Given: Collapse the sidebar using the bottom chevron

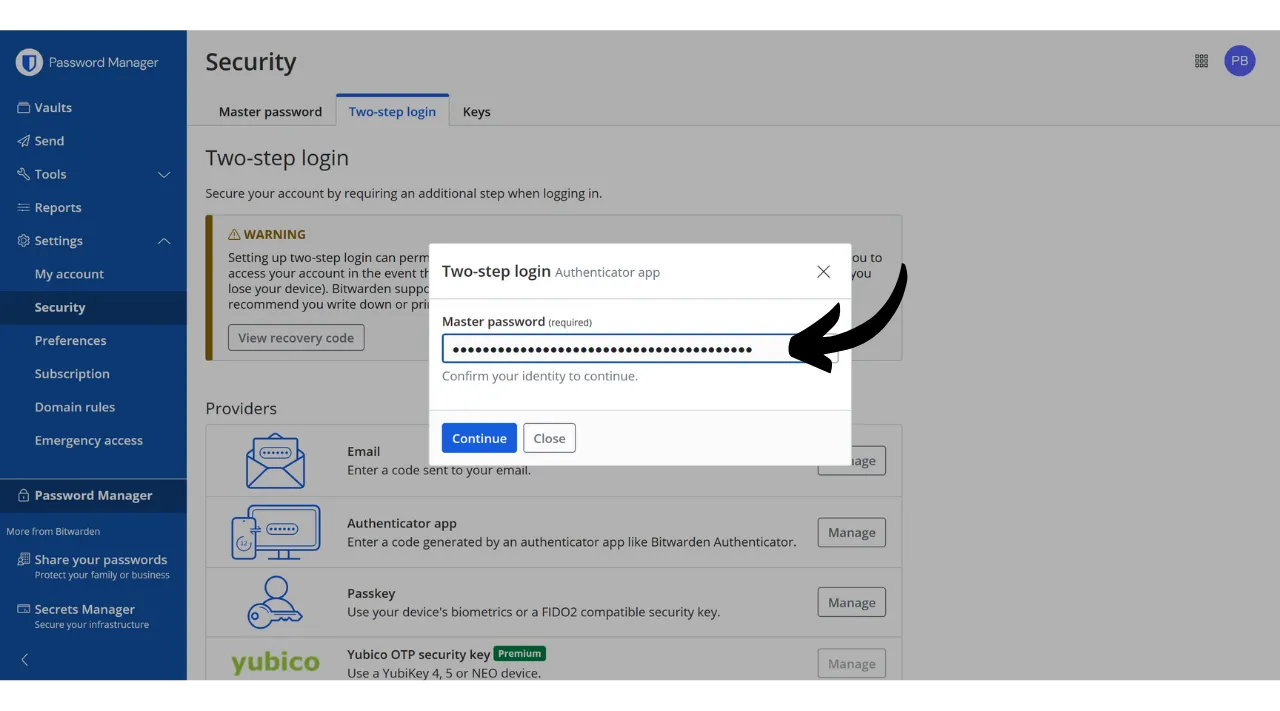Looking at the screenshot, I should [25, 659].
